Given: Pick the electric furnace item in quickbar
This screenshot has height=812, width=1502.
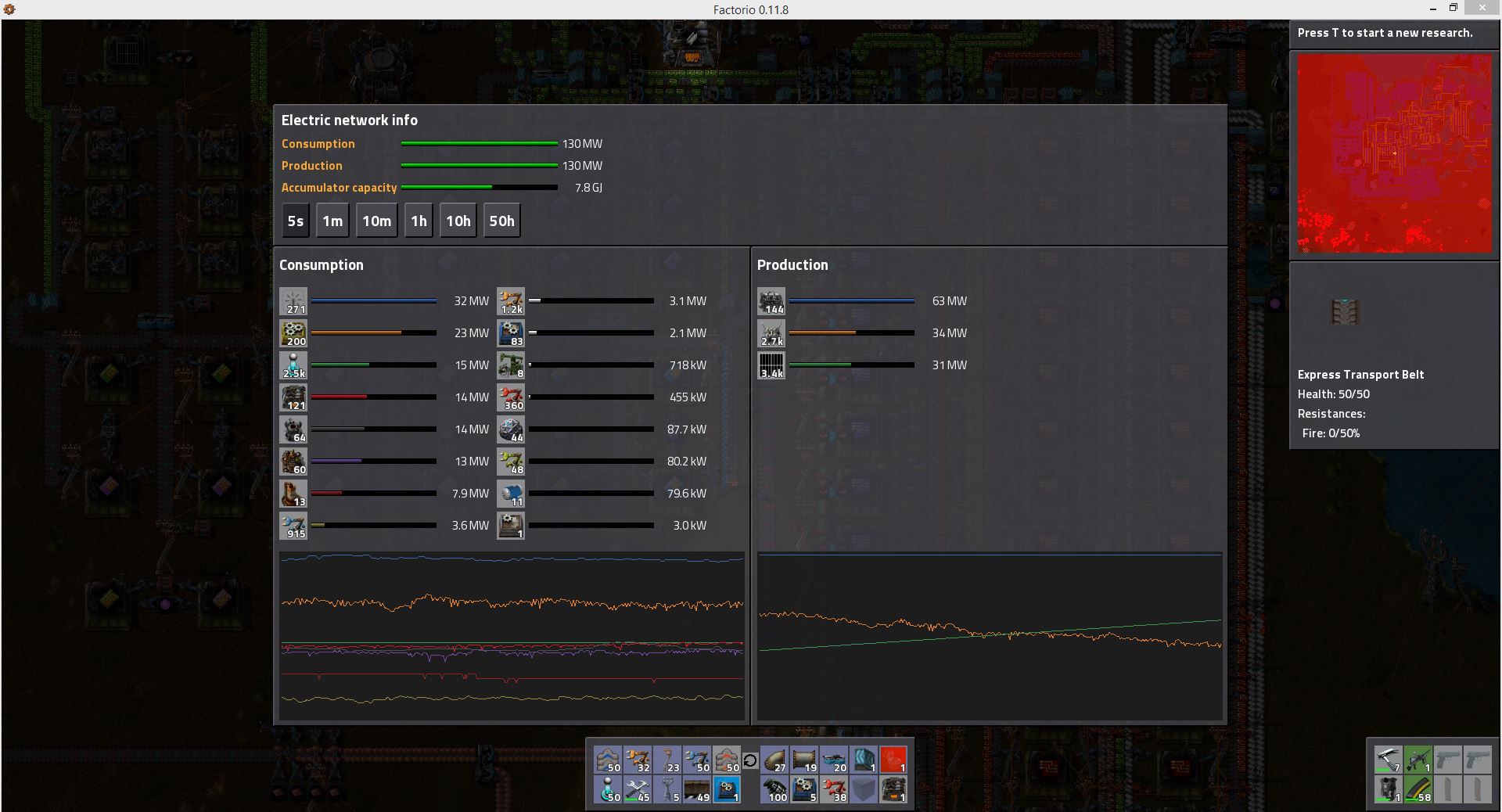Looking at the screenshot, I should tap(893, 789).
